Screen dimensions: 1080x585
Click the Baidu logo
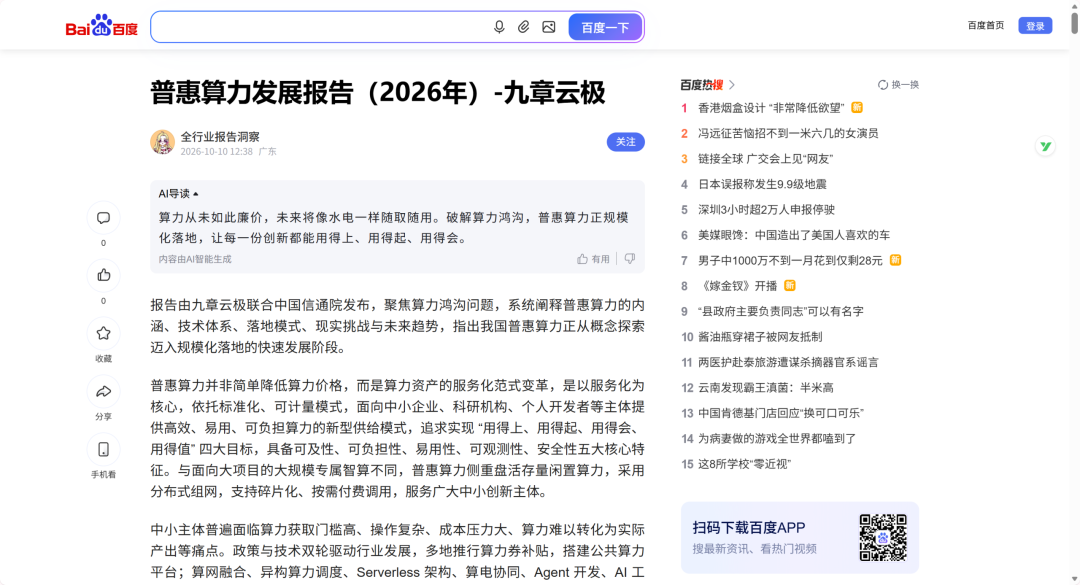coord(102,26)
